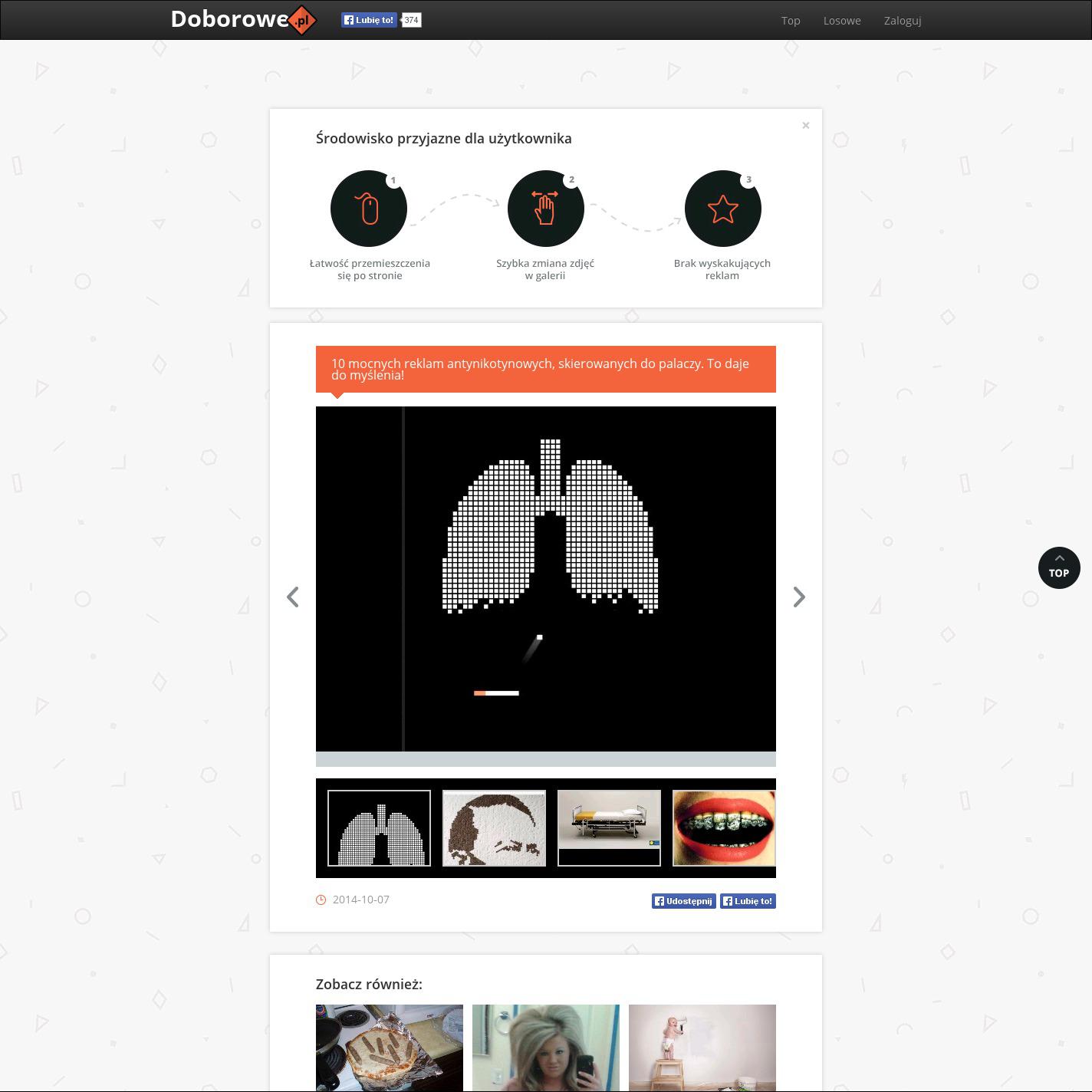Open the blonde woman selfie related post
1092x1092 pixels.
[x=545, y=1048]
